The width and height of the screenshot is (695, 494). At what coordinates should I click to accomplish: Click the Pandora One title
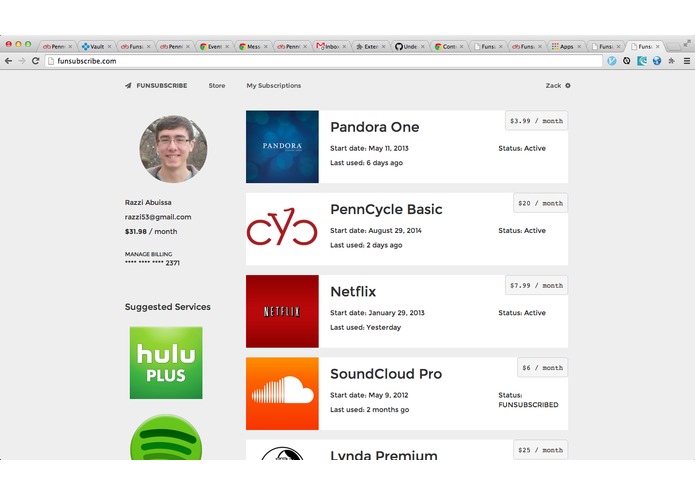coord(375,127)
